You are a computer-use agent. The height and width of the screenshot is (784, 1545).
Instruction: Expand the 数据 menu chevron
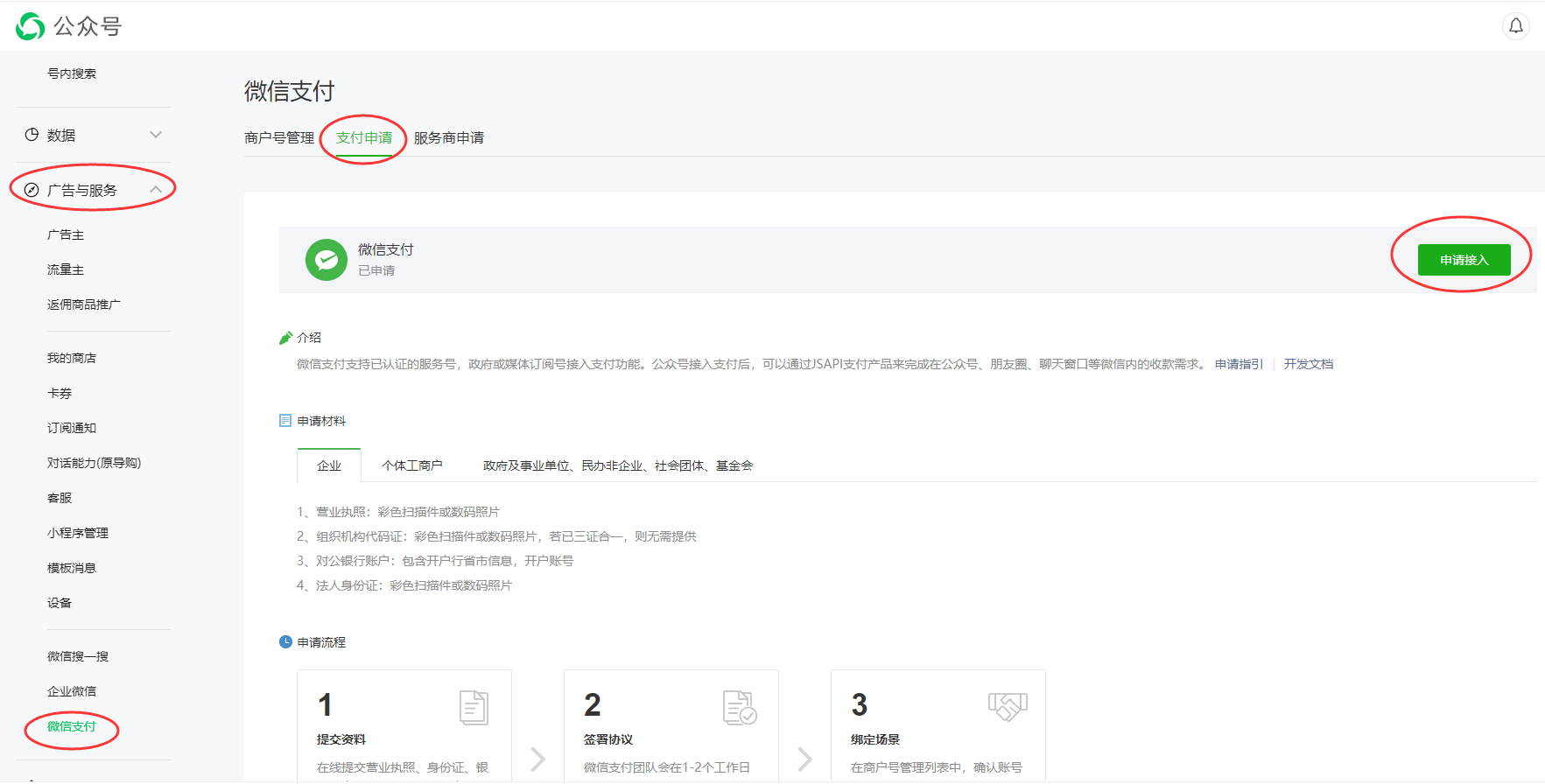156,135
